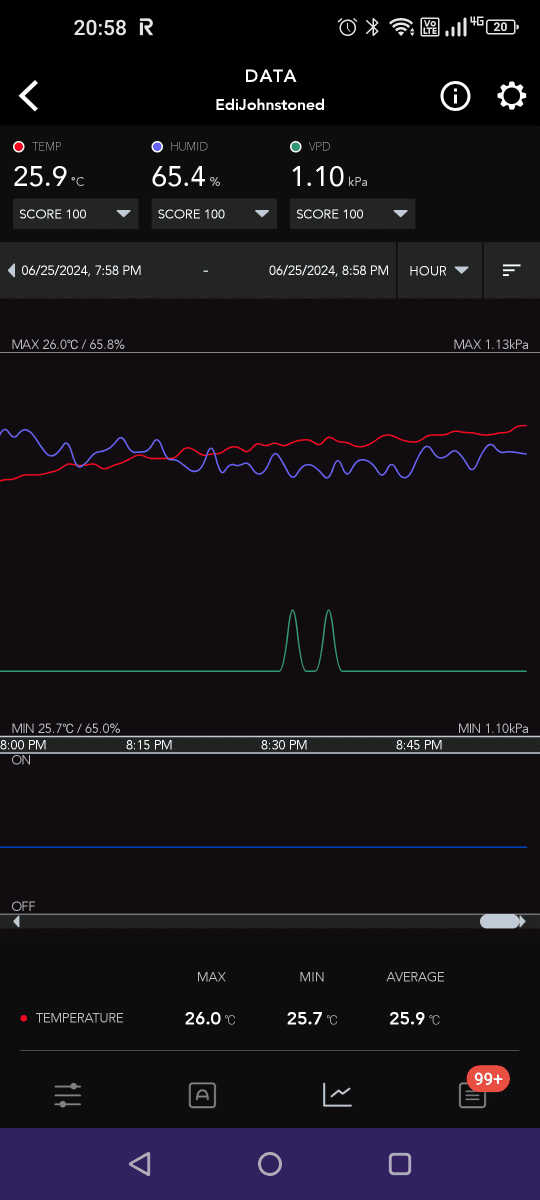Tap the 8:45 PM time axis marker
The height and width of the screenshot is (1200, 540).
419,745
